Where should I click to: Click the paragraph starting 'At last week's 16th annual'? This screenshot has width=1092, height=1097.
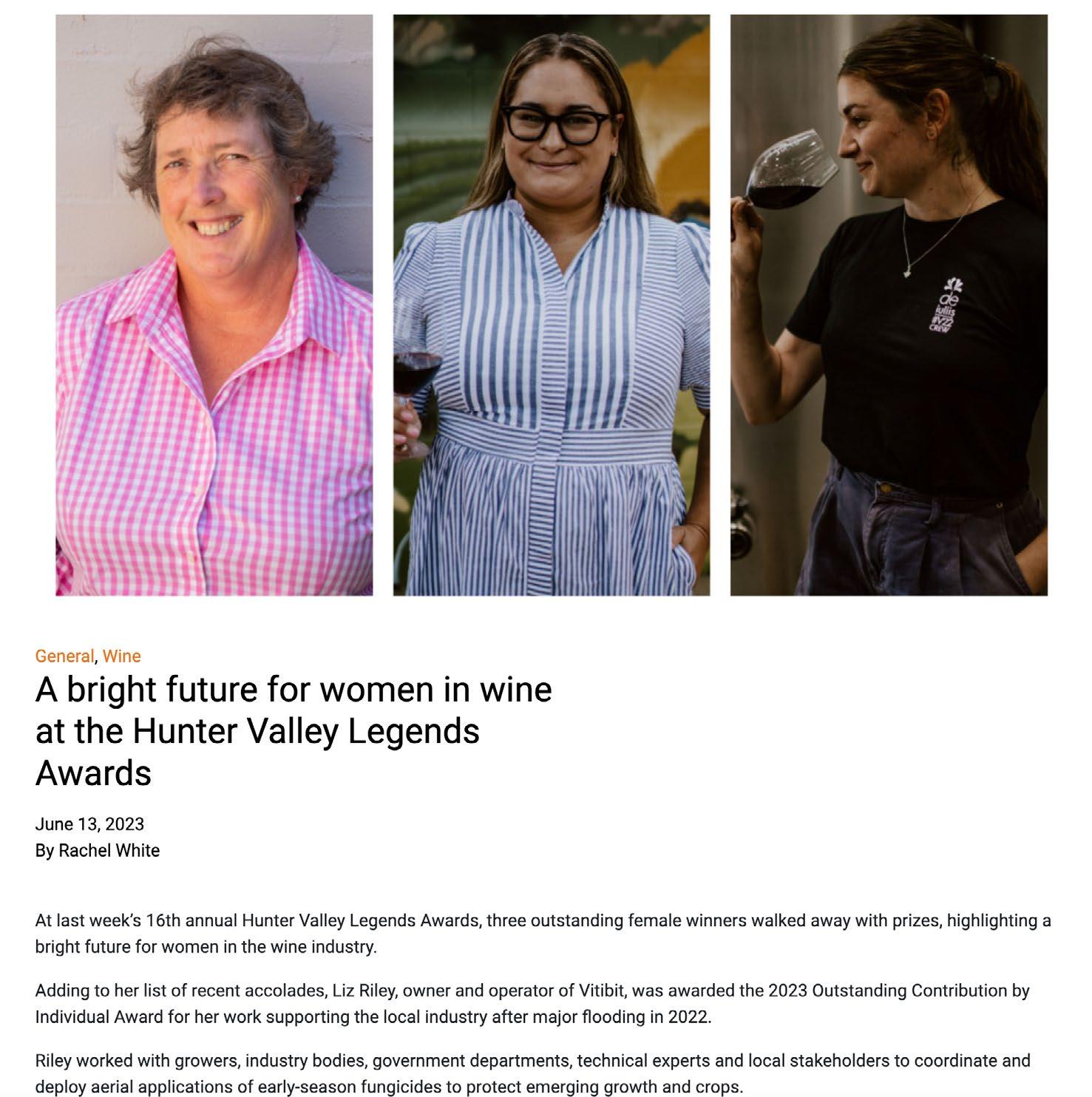543,934
